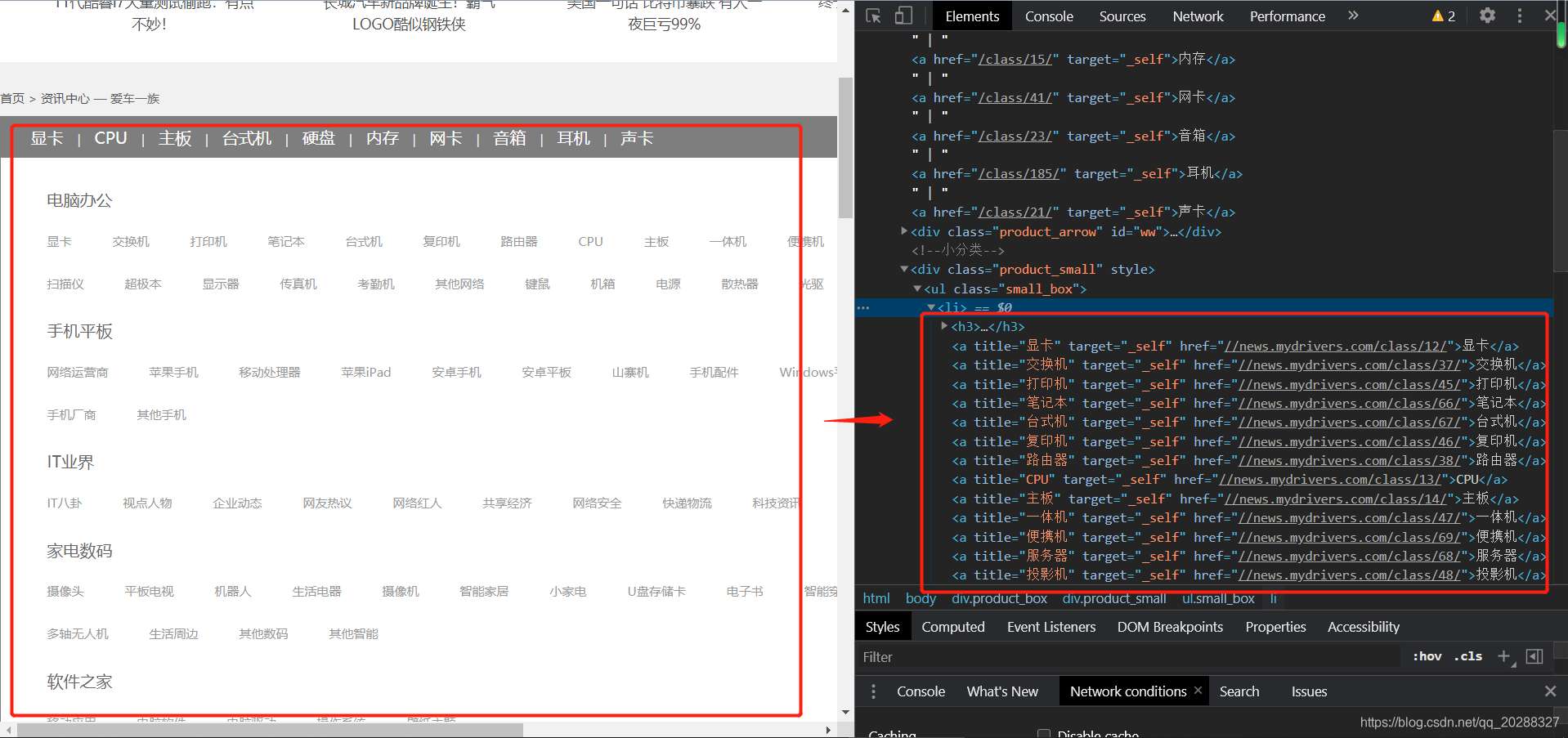The height and width of the screenshot is (738, 1568).
Task: Select the a title="CPU" DOM line
Action: 1229,480
